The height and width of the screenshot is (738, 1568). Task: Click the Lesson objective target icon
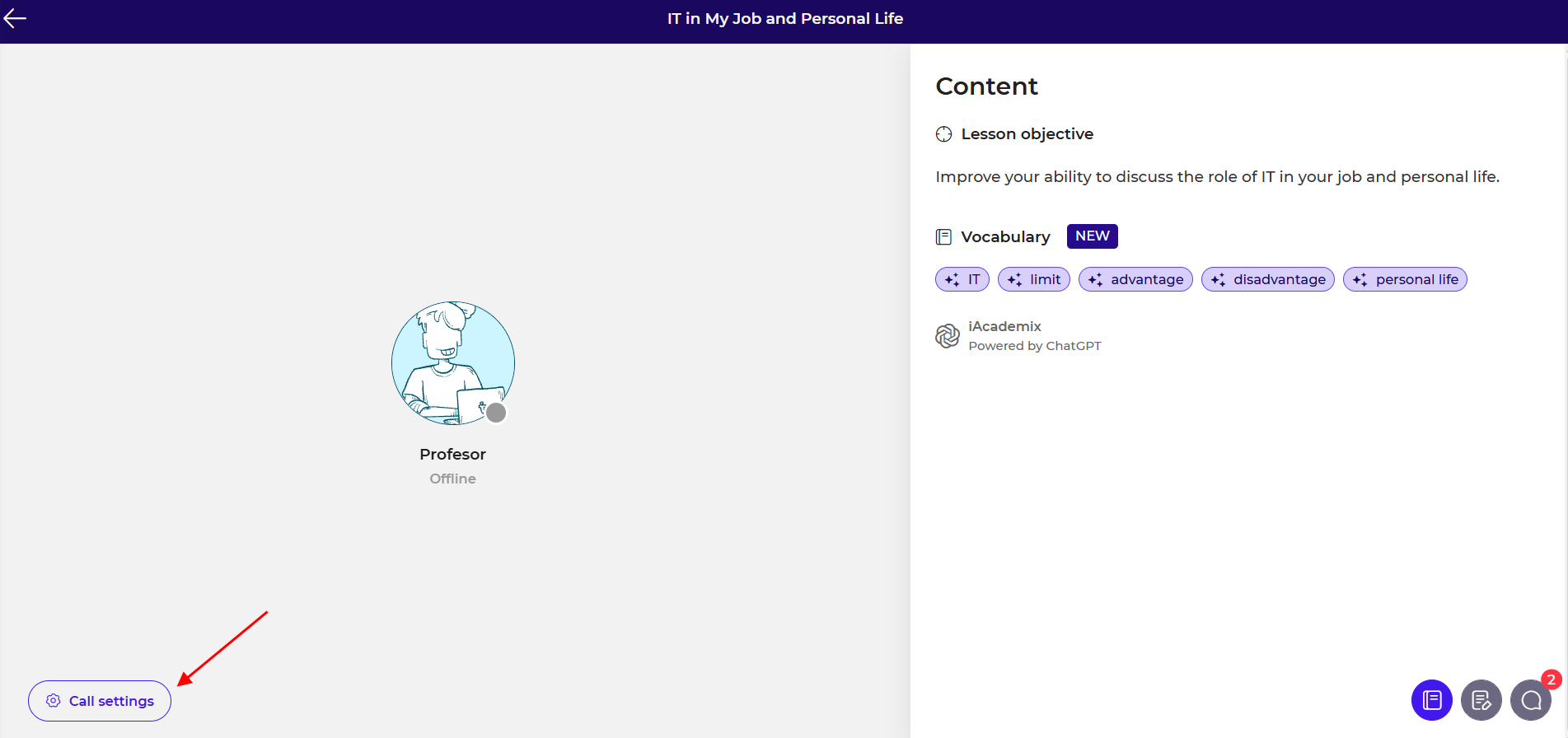tap(943, 134)
